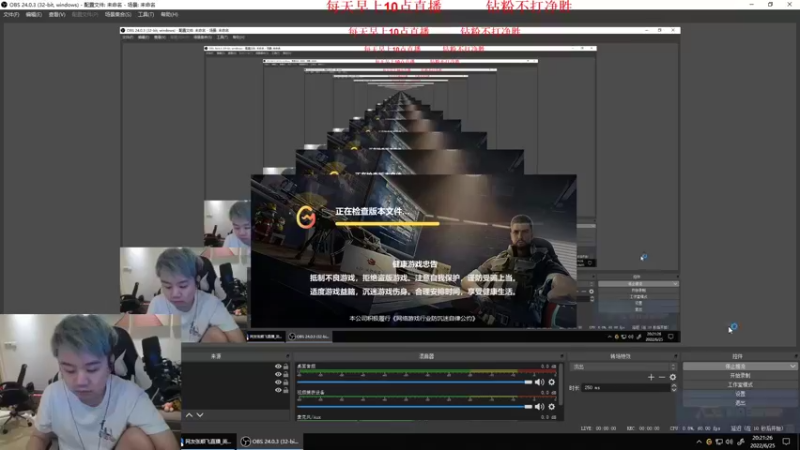Click the 250 ms duration field
Screen dimensions: 800x450
[626, 388]
